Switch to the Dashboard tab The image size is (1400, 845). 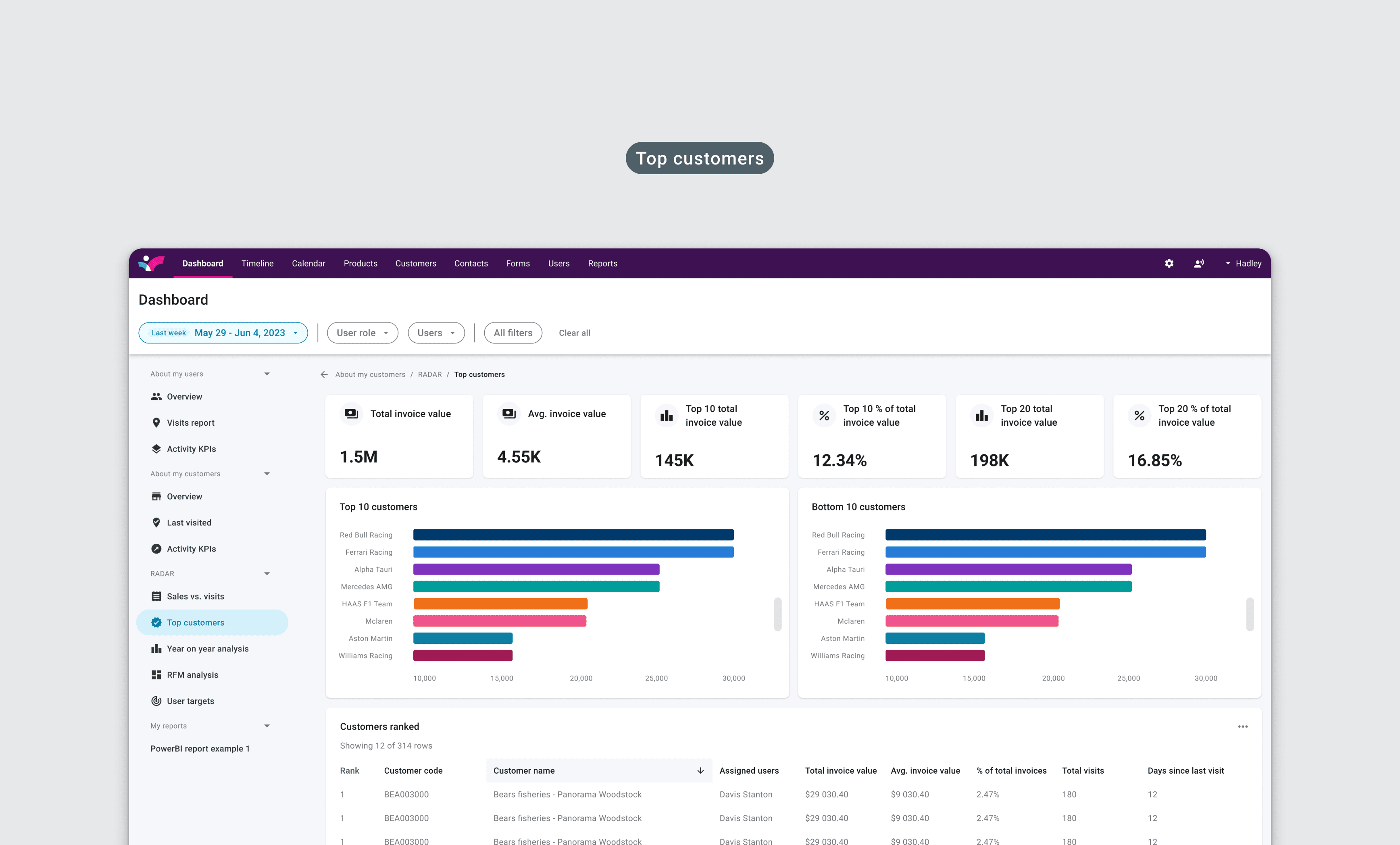tap(203, 264)
